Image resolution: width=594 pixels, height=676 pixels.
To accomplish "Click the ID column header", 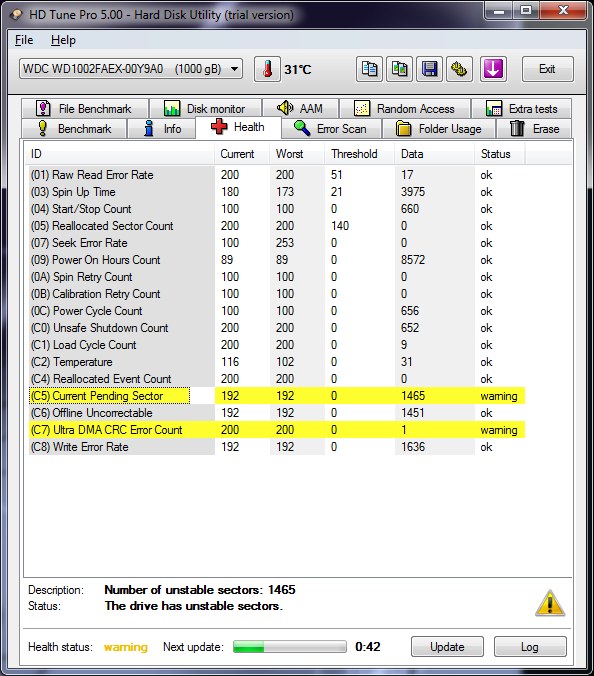I will (x=120, y=154).
